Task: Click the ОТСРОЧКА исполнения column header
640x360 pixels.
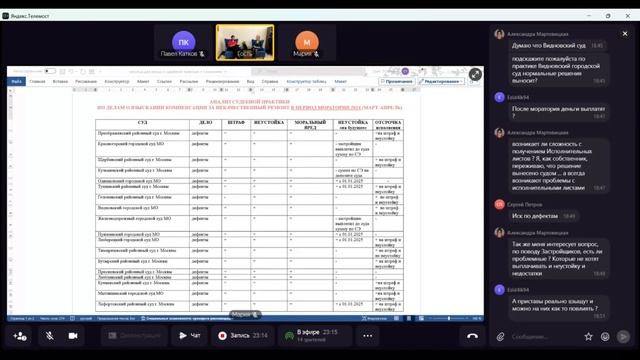Action: (388, 125)
